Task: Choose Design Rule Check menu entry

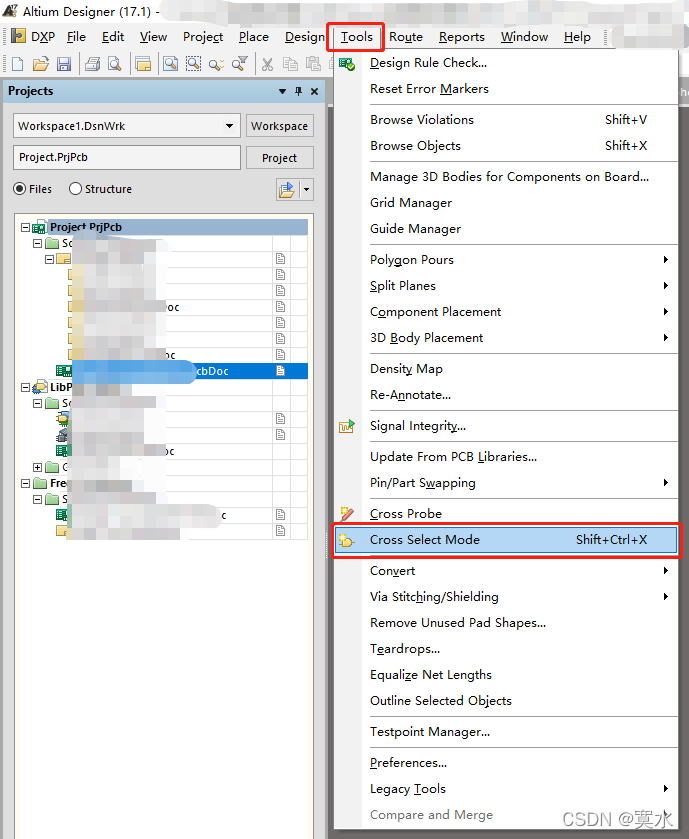Action: 506,63
